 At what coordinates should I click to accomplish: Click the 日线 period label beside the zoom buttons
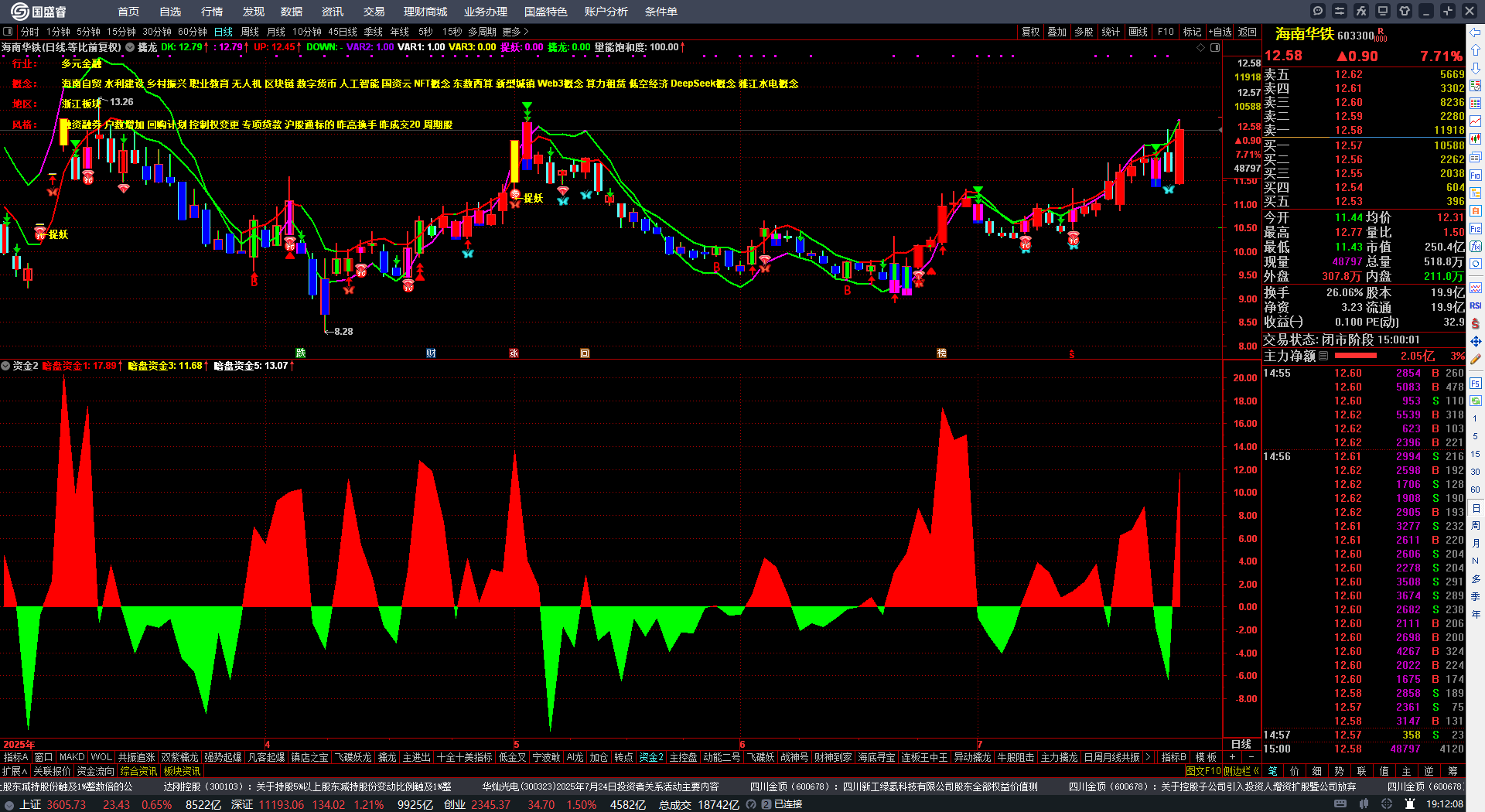[1241, 745]
